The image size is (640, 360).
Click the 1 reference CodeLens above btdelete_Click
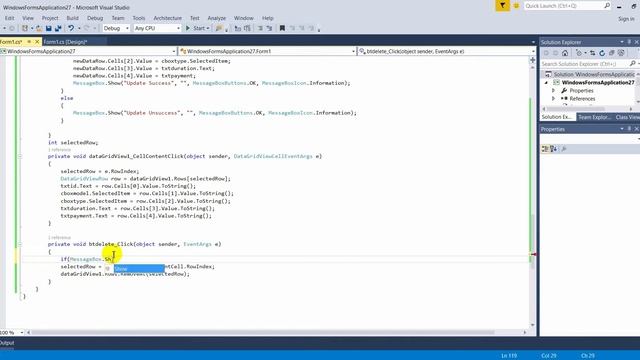(x=60, y=238)
